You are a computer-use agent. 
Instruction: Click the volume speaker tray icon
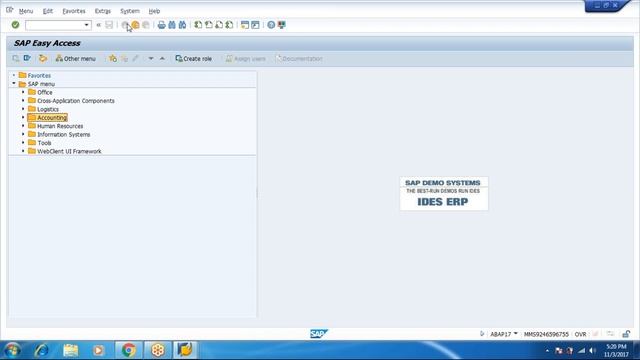[x=592, y=351]
